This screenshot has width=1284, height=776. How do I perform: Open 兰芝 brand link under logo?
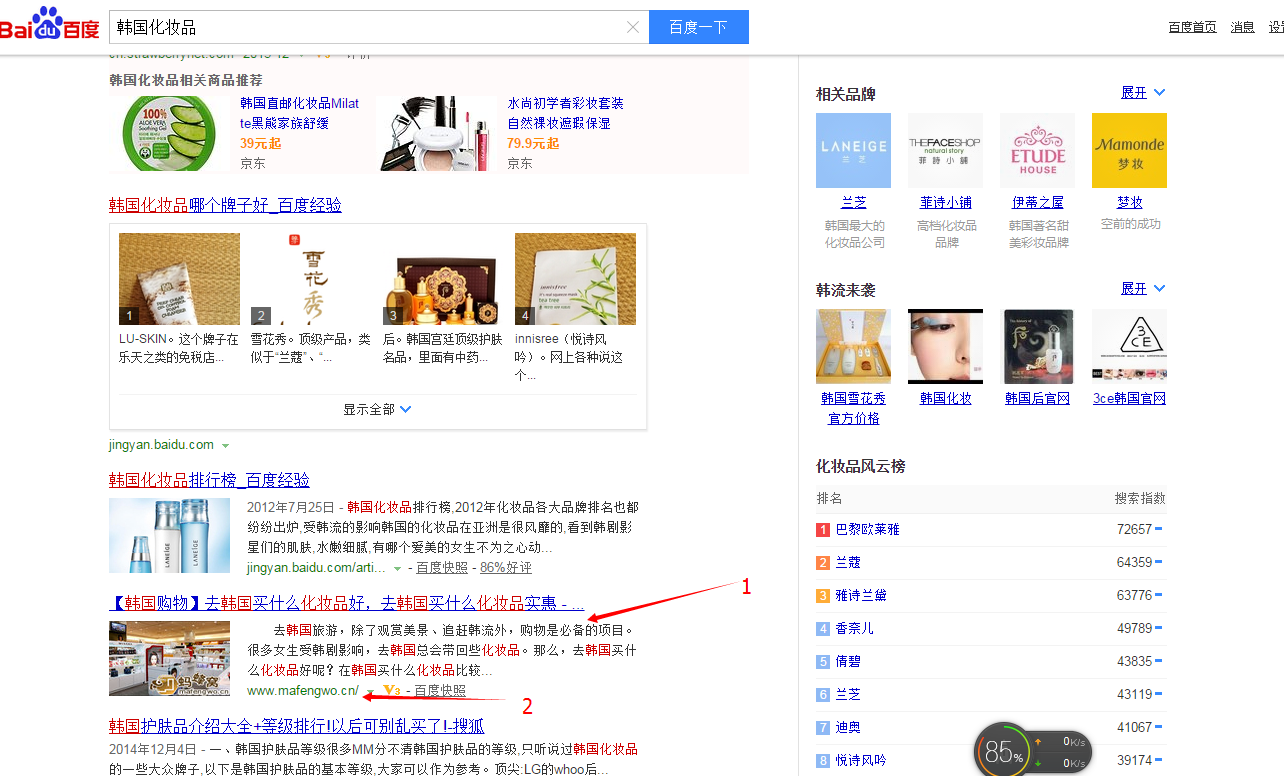tap(853, 202)
